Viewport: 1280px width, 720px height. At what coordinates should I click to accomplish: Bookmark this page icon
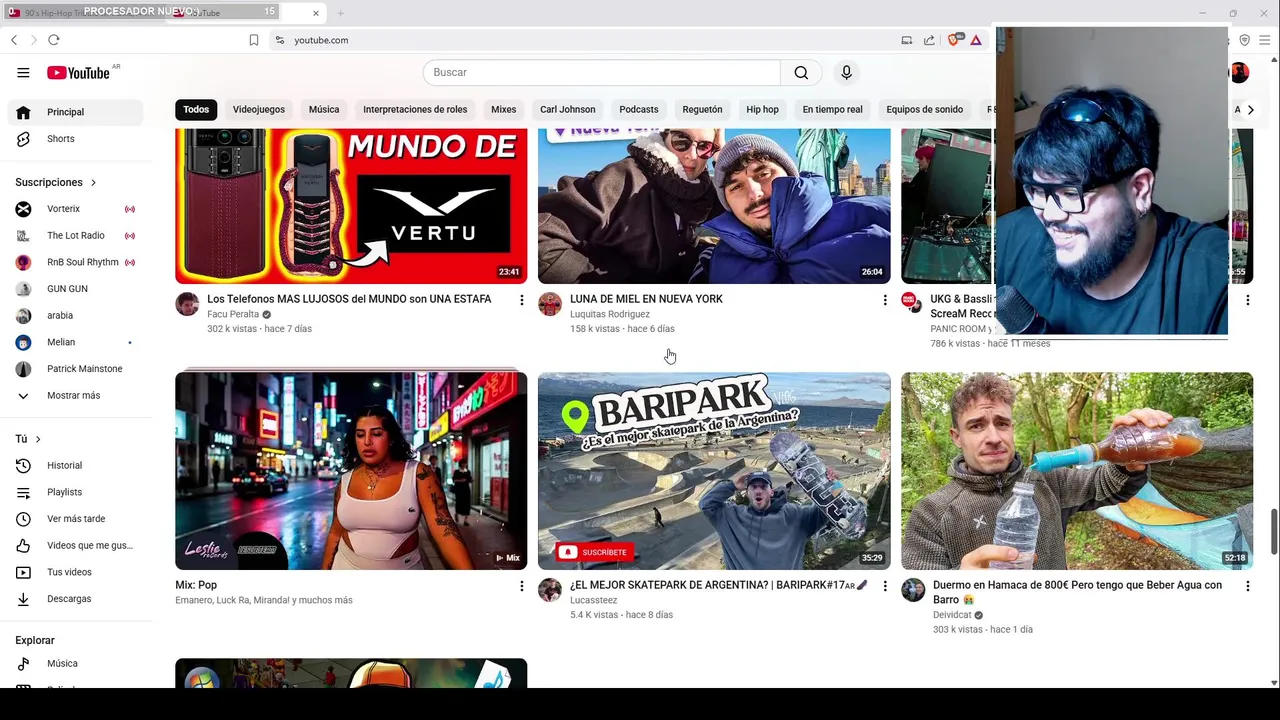pos(254,40)
